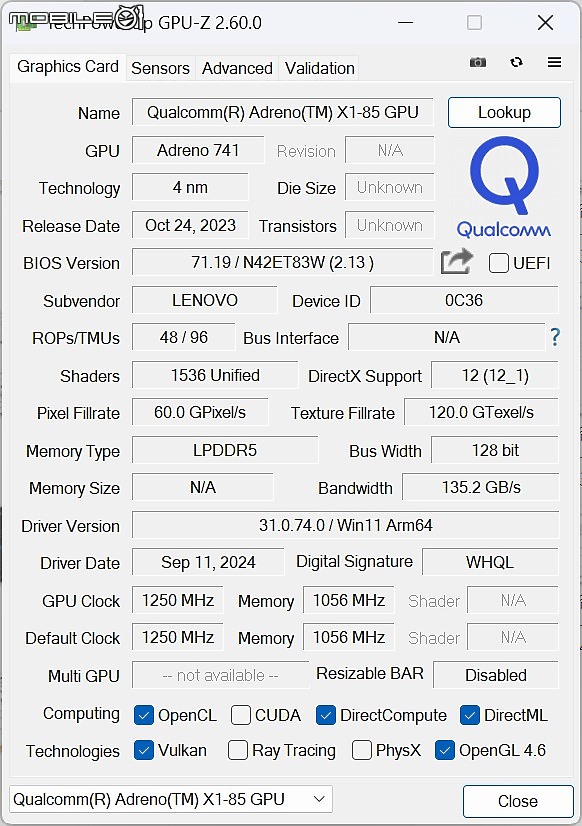
Task: Click the Transistors field showing Unknown
Action: (390, 225)
